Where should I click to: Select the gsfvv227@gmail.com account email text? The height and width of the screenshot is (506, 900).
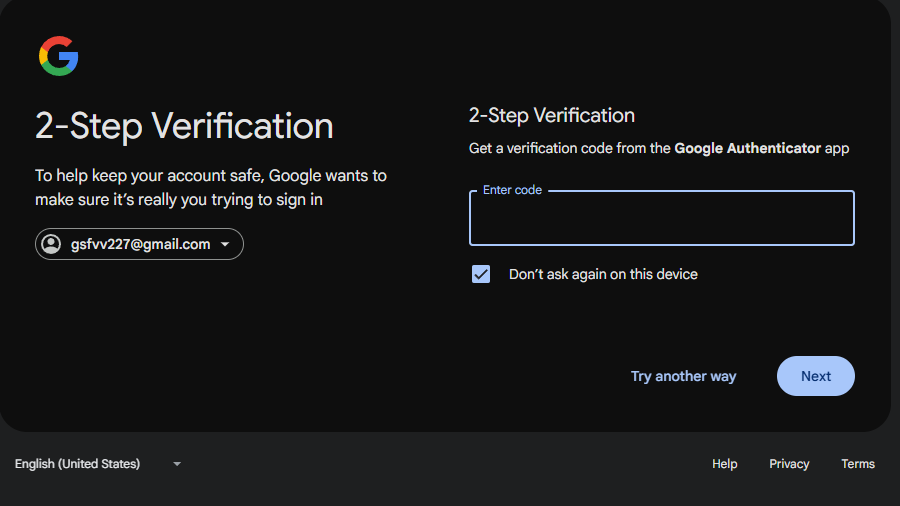coord(141,244)
